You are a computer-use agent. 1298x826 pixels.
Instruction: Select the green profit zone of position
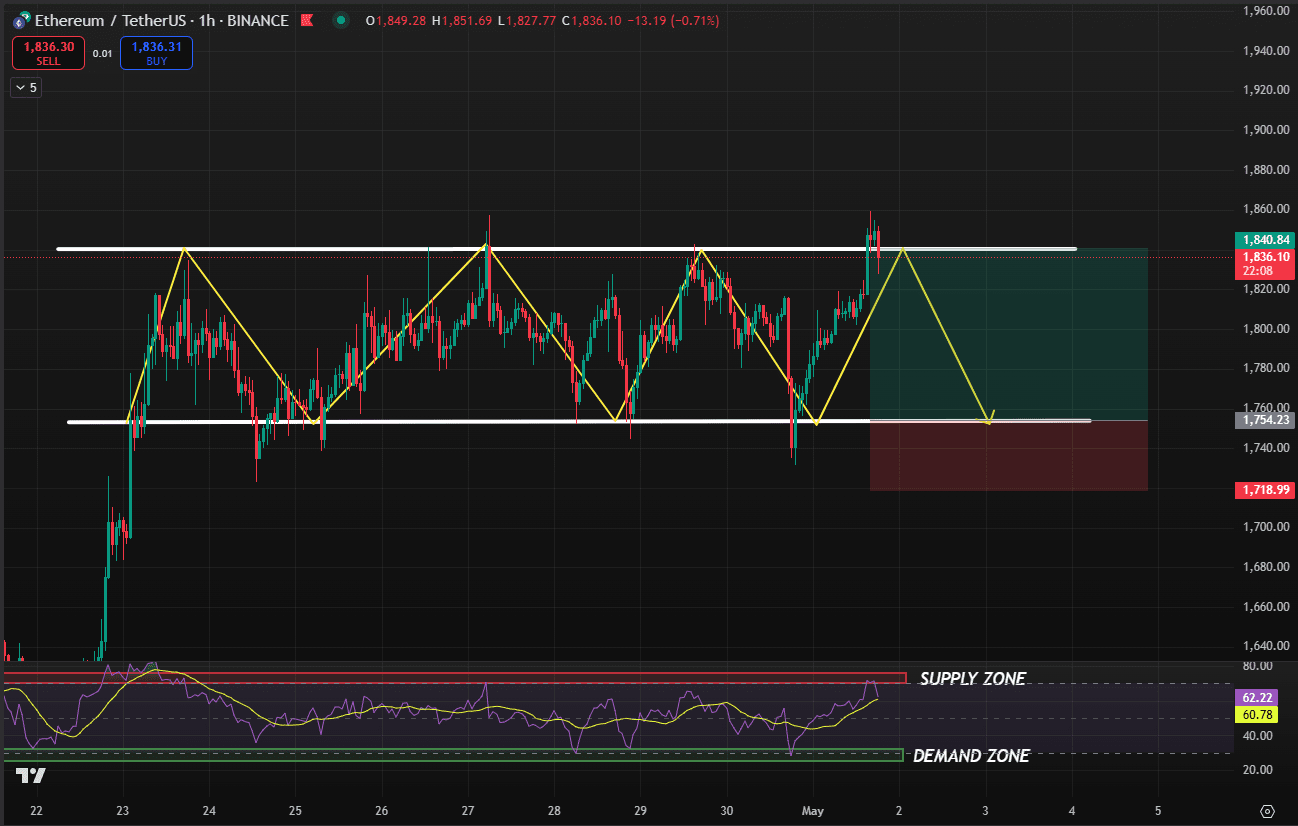coord(1008,334)
